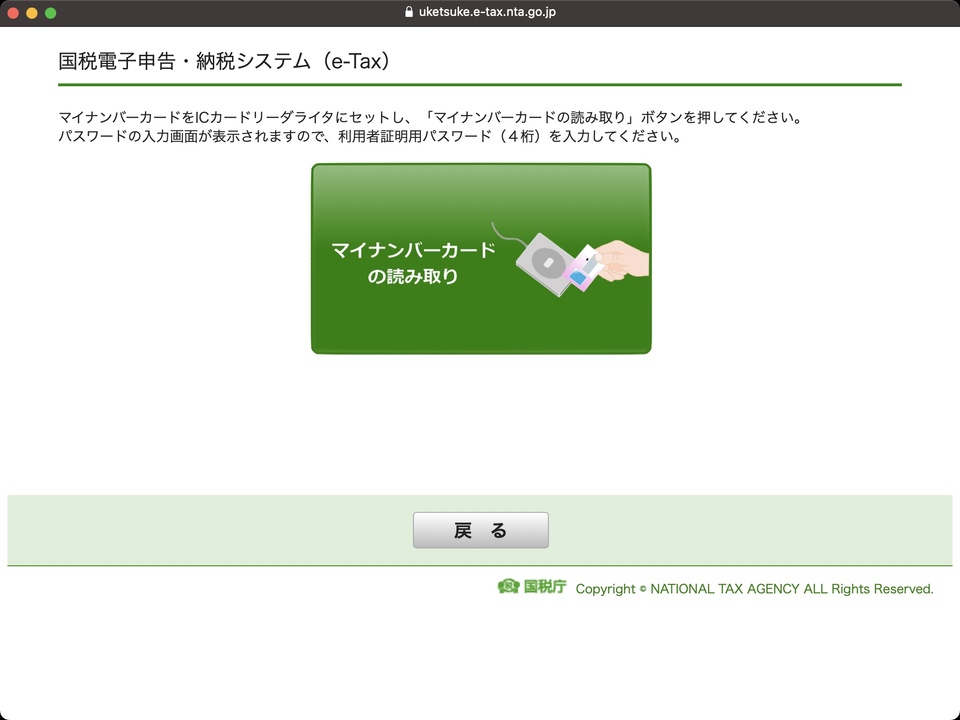
Task: Click the 国税電子申告・納税システム (e-Tax) heading
Action: [224, 61]
